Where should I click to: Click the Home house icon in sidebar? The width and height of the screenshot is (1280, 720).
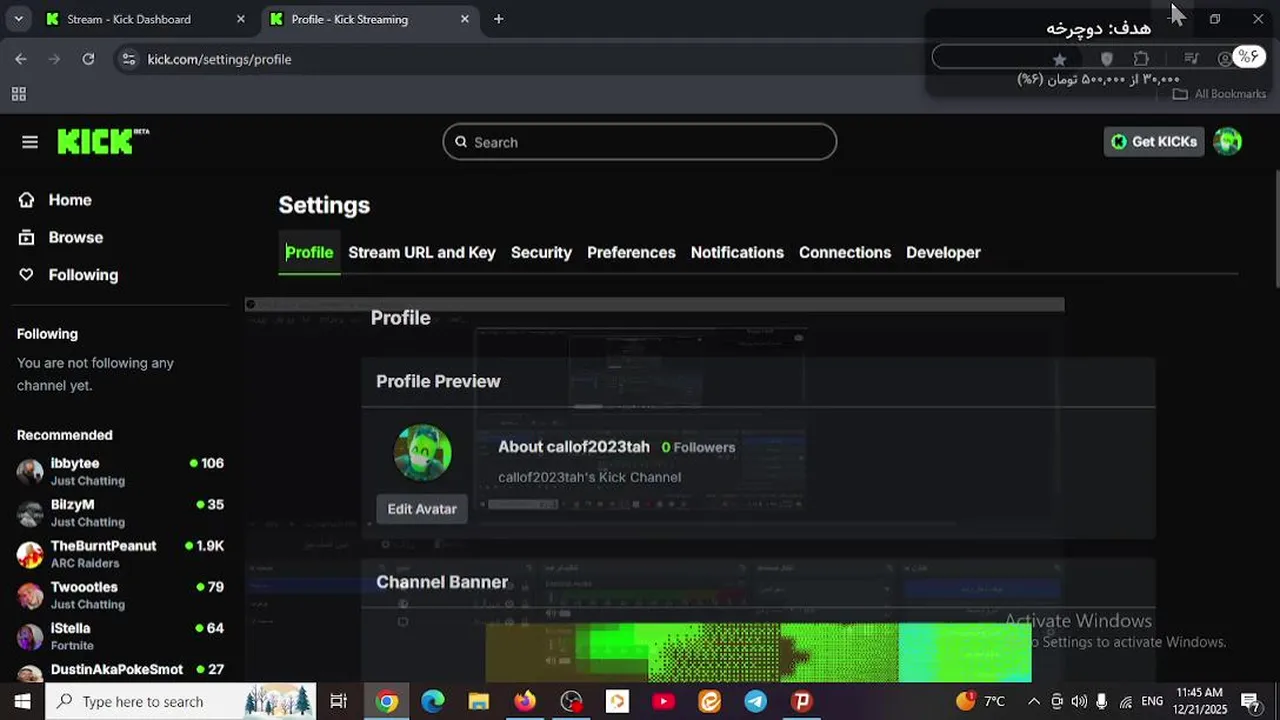pos(27,200)
